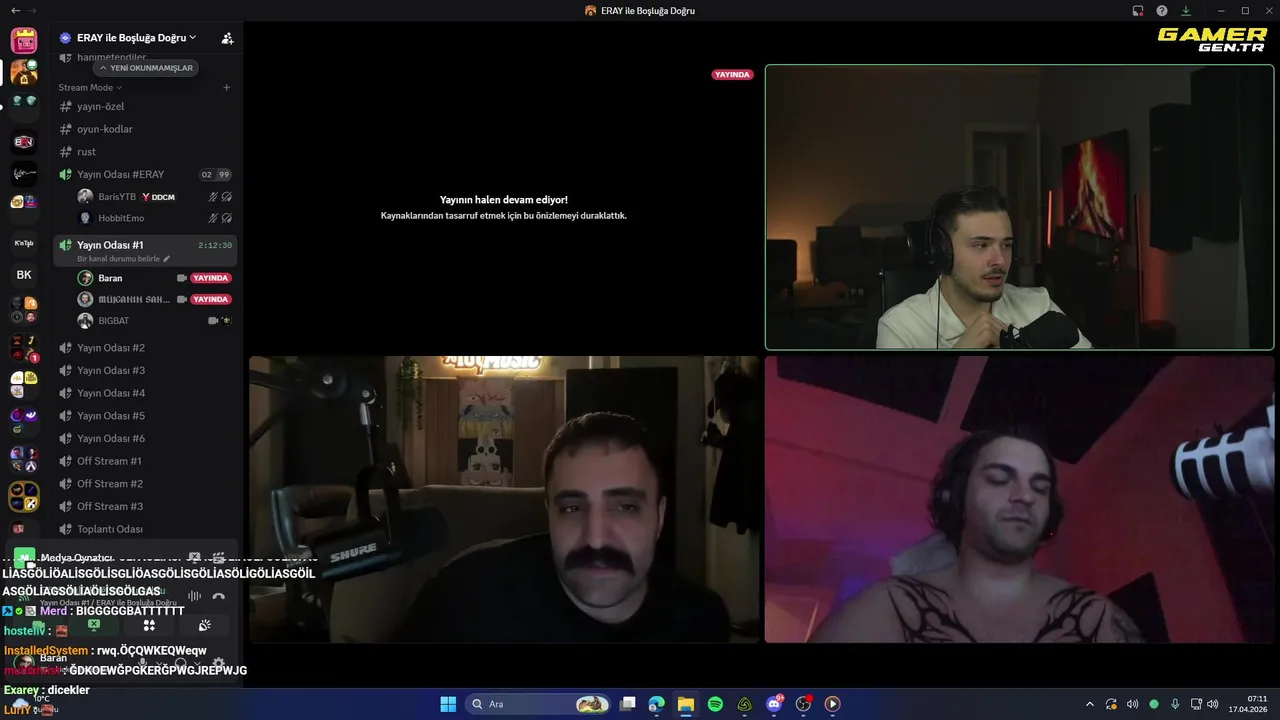Focus the webcam tile with the Shure microphone
The image size is (1280, 720).
pyautogui.click(x=504, y=499)
